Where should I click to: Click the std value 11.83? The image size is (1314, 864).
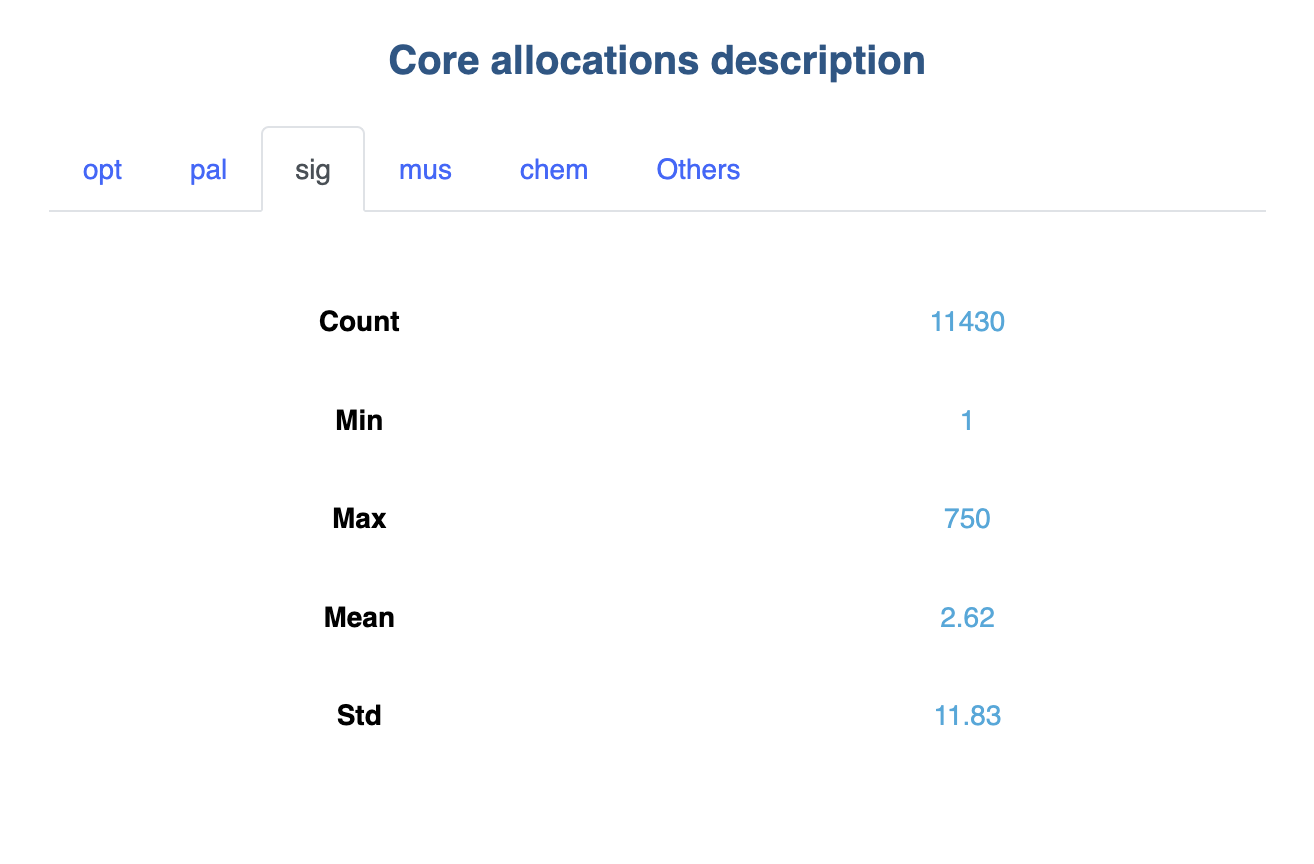coord(967,716)
